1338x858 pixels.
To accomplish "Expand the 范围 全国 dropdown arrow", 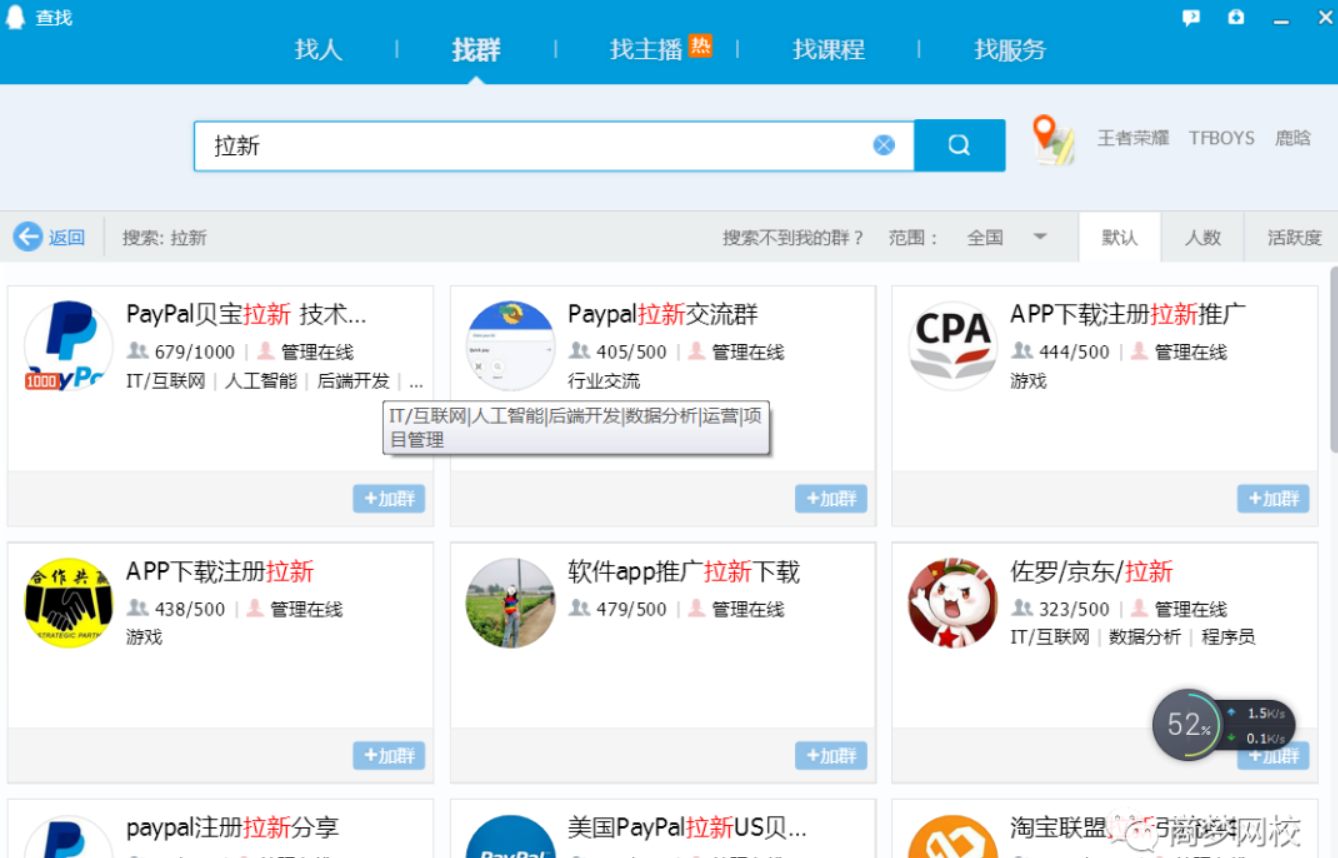I will pyautogui.click(x=1040, y=237).
